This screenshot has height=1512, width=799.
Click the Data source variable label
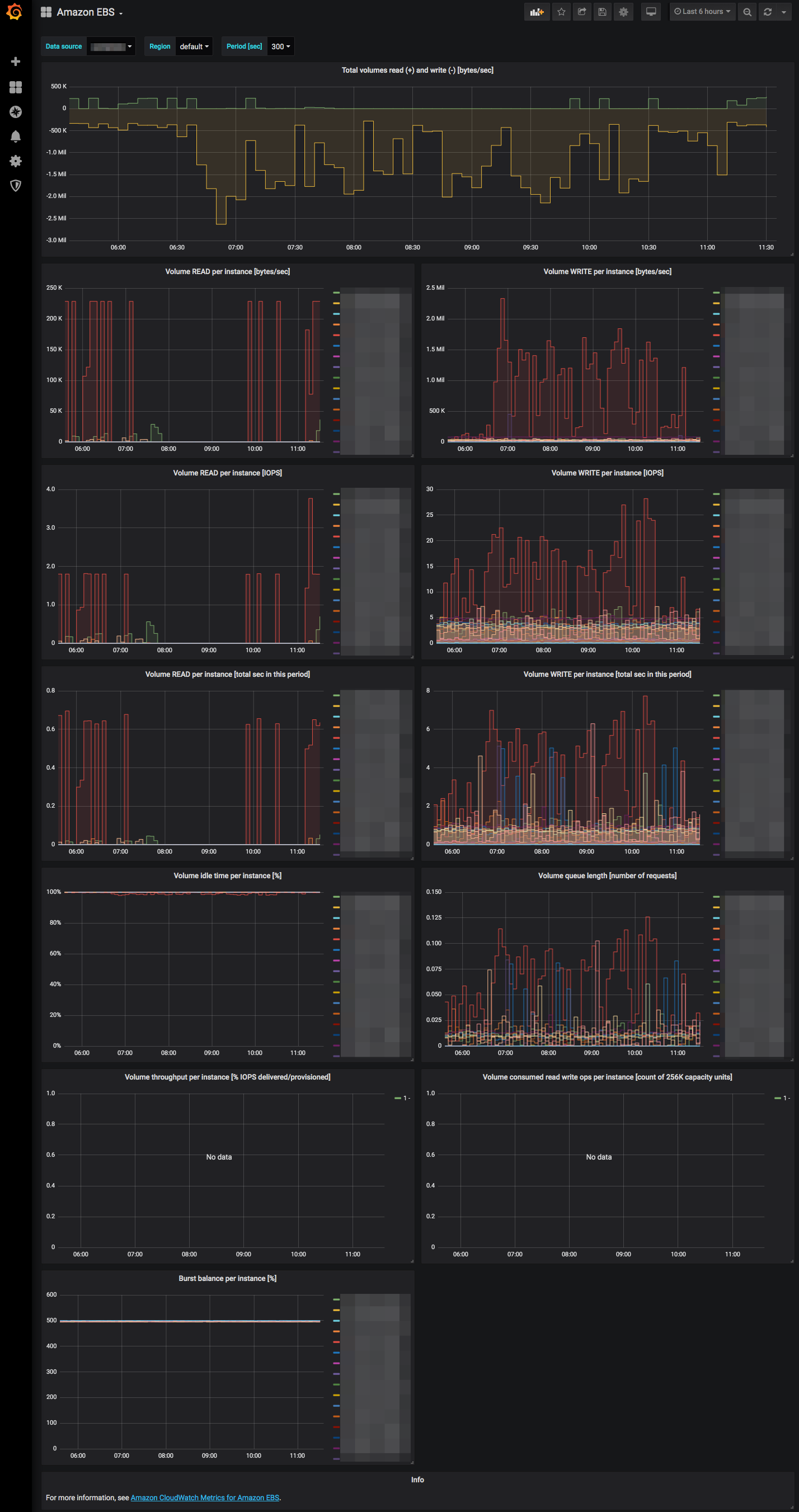[x=64, y=46]
